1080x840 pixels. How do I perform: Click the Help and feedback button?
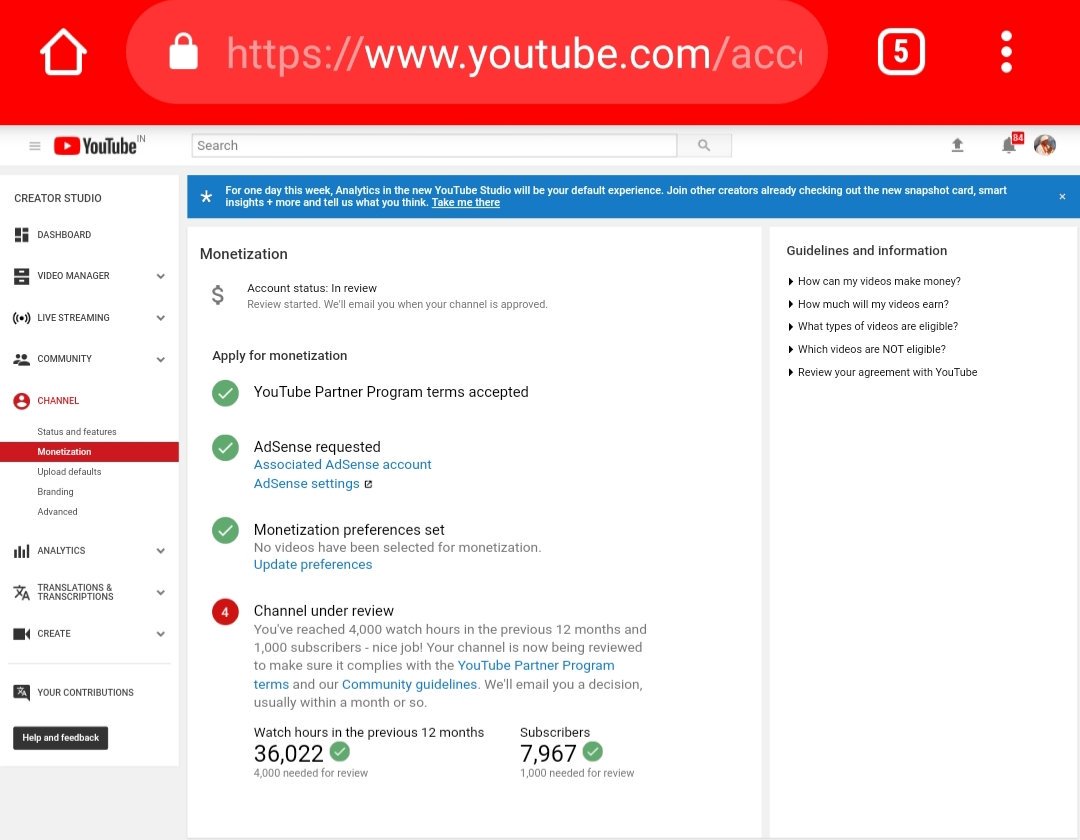pyautogui.click(x=61, y=738)
